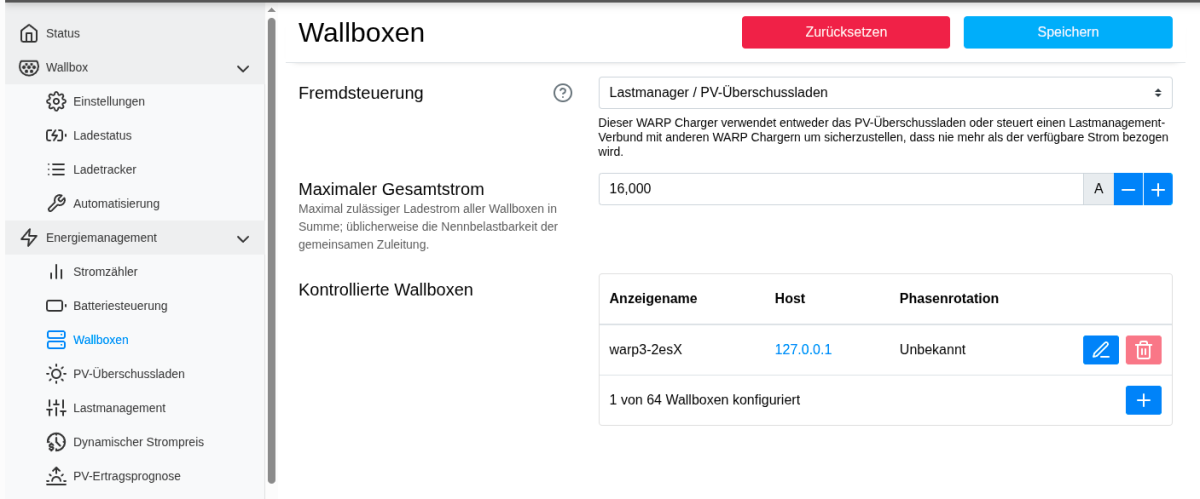Open the 127.0.0.1 host link
1200x499 pixels.
pos(803,350)
